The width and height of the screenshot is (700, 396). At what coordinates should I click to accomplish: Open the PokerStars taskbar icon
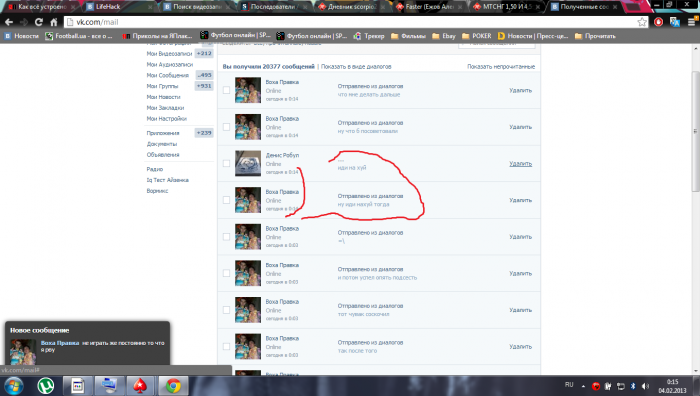[x=140, y=385]
